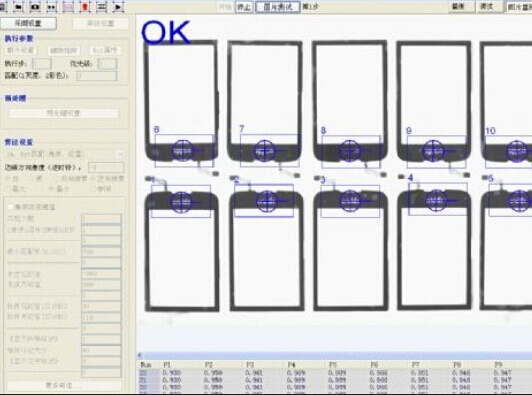Click the red record marker icon
The height and width of the screenshot is (395, 532).
85,6
